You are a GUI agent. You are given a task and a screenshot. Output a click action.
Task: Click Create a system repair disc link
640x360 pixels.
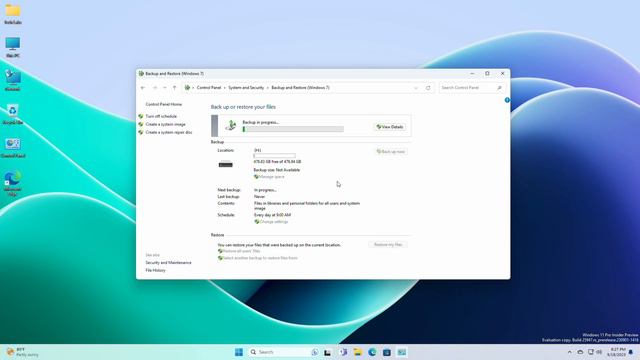click(x=169, y=132)
